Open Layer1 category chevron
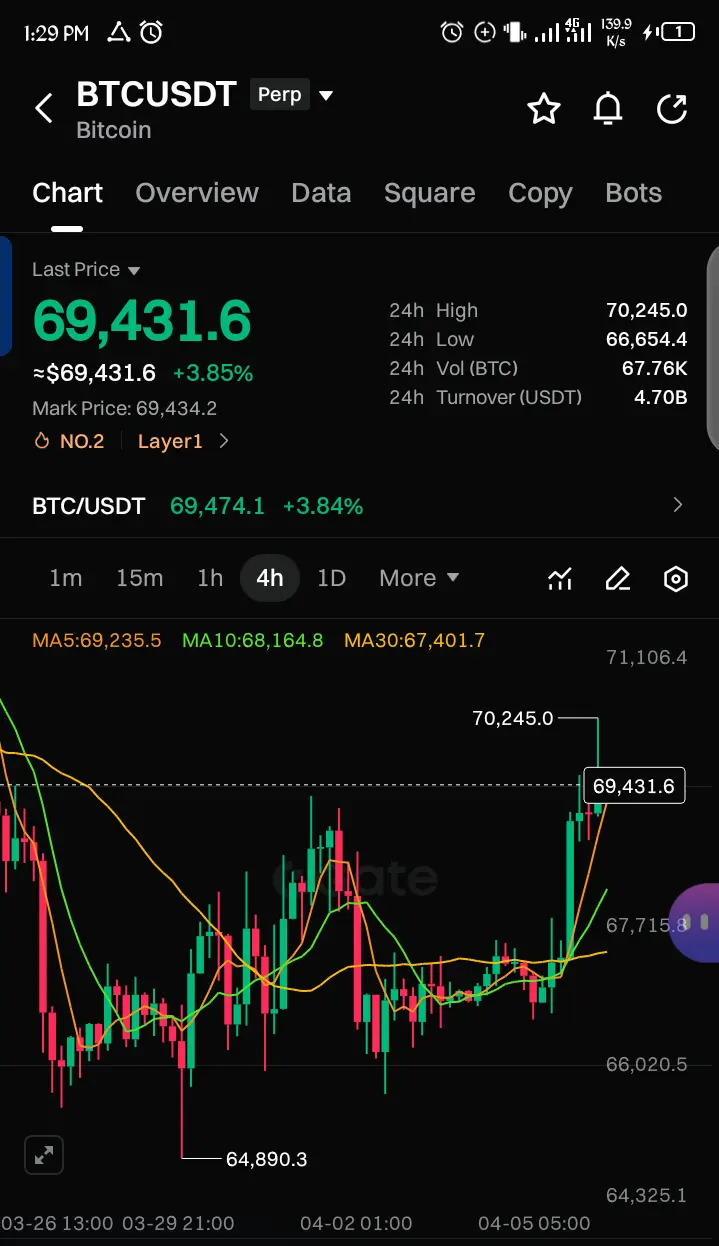Viewport: 719px width, 1246px height. pyautogui.click(x=224, y=441)
